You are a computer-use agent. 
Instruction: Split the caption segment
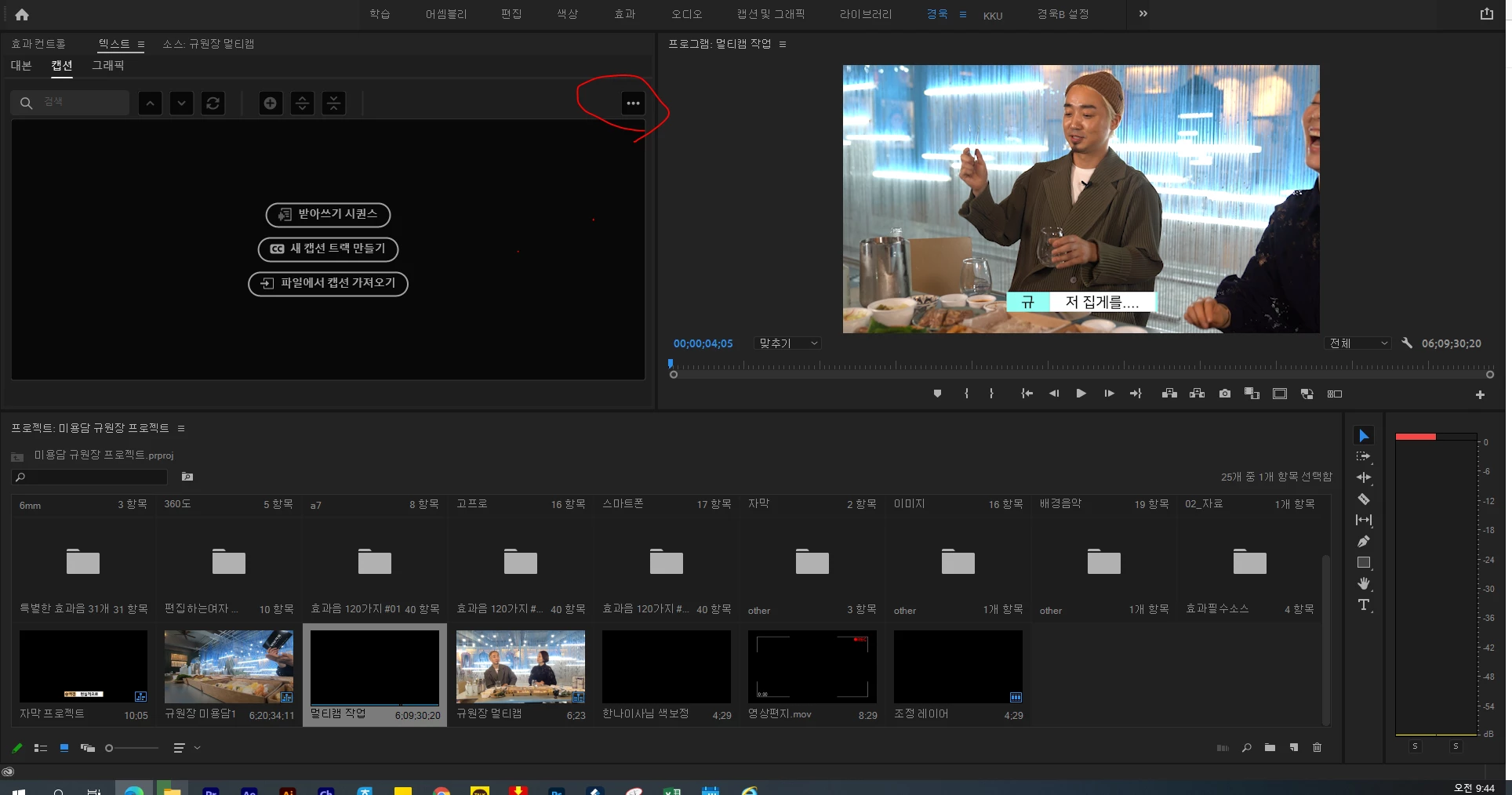coord(302,103)
